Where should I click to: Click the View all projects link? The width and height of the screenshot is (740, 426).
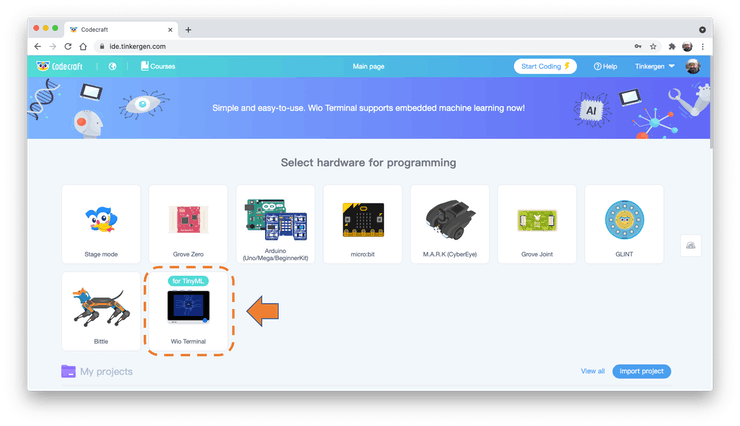point(592,371)
